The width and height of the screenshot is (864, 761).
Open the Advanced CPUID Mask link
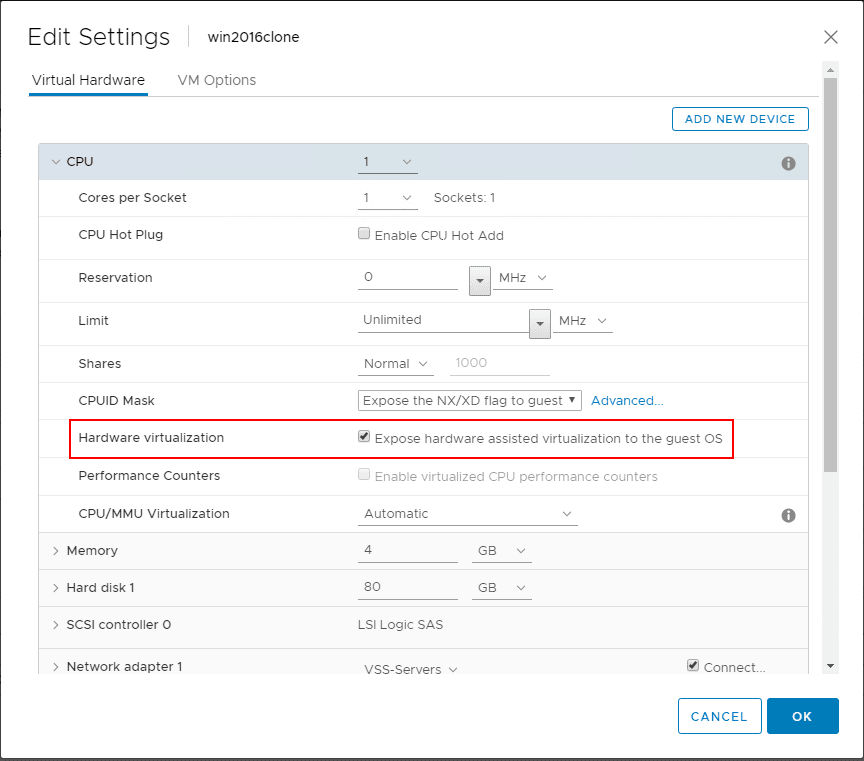(627, 401)
